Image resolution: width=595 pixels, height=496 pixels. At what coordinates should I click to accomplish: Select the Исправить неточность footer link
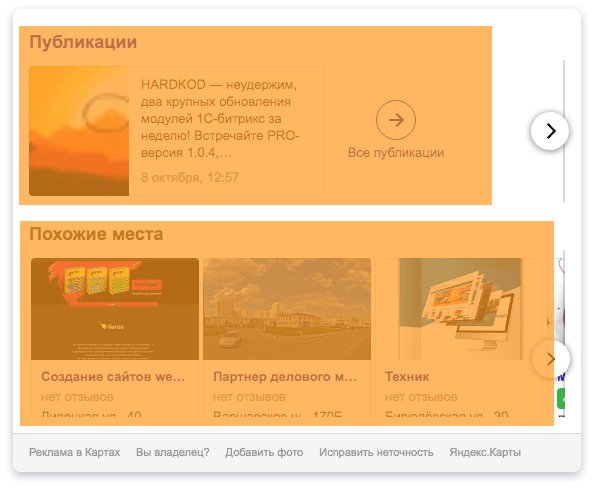point(376,452)
